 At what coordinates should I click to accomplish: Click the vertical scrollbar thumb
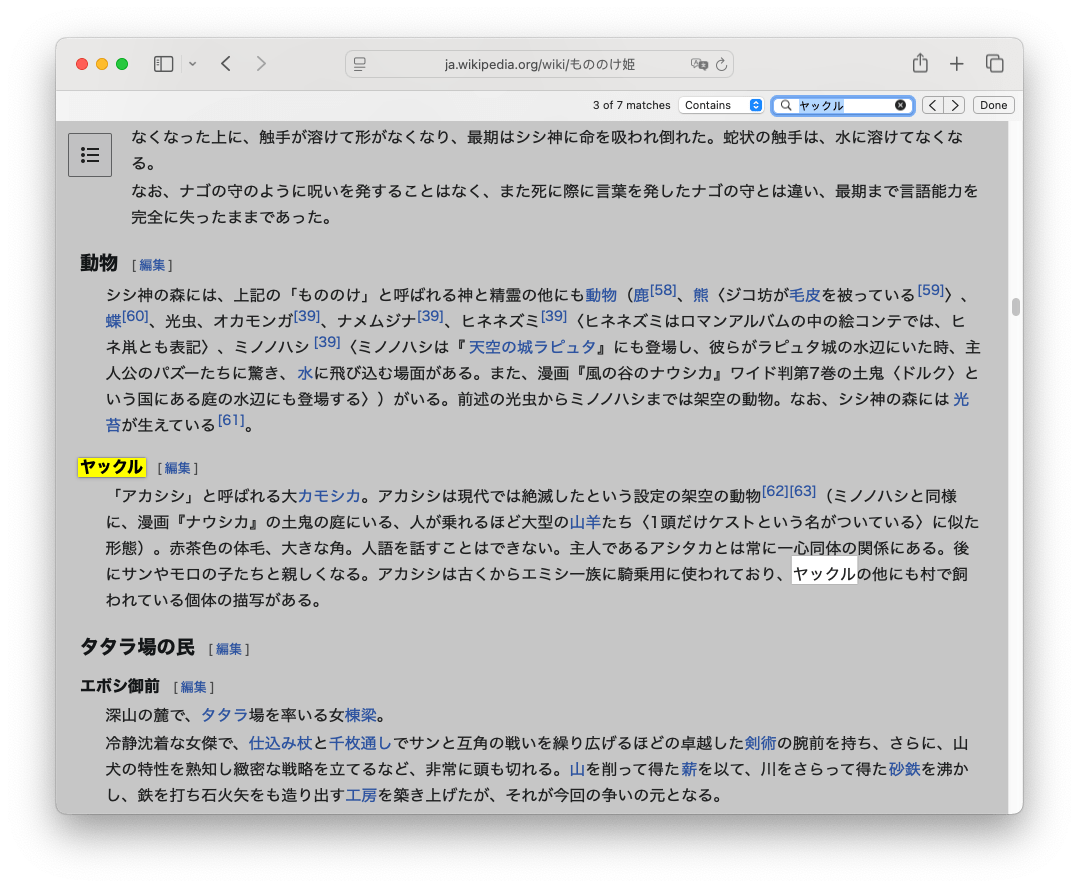tap(1016, 307)
